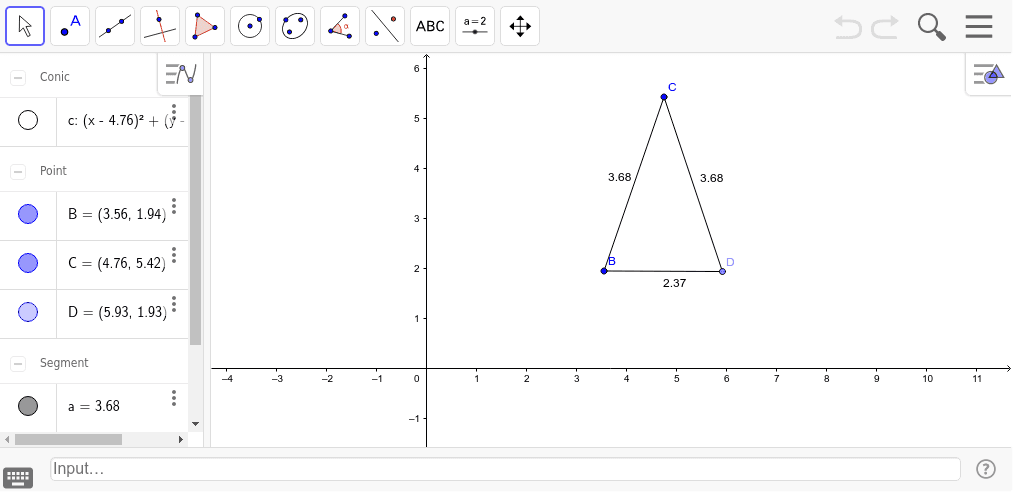This screenshot has width=1013, height=492.
Task: Toggle visibility of segment a
Action: click(28, 406)
